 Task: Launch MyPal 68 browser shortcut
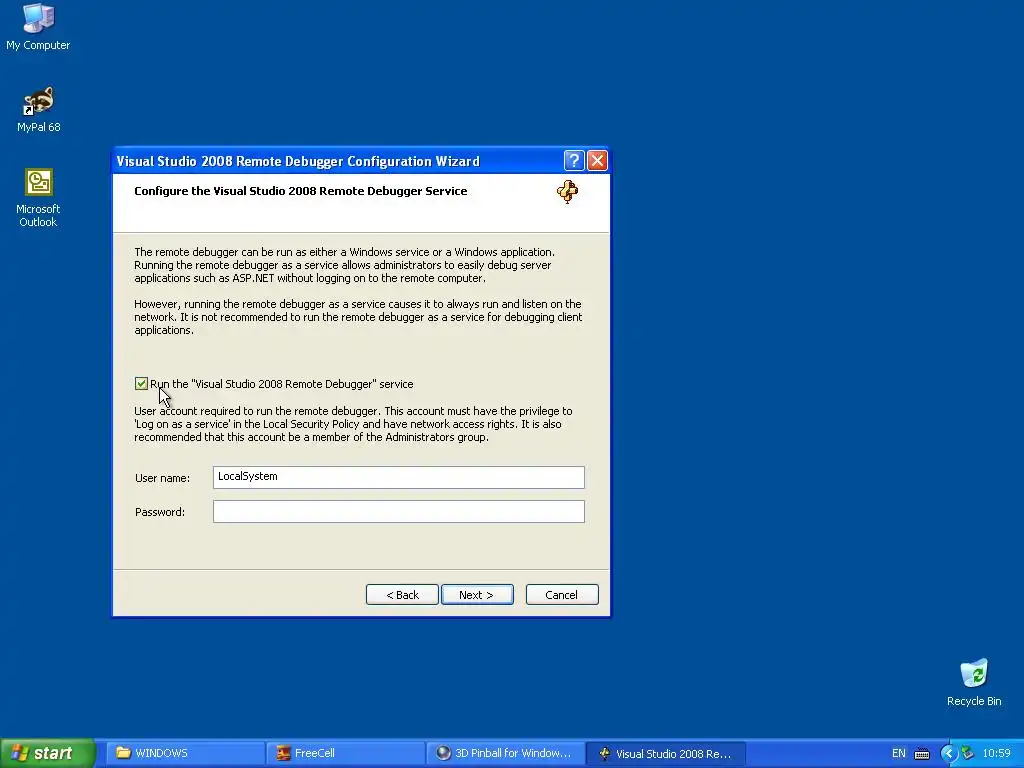(x=39, y=109)
